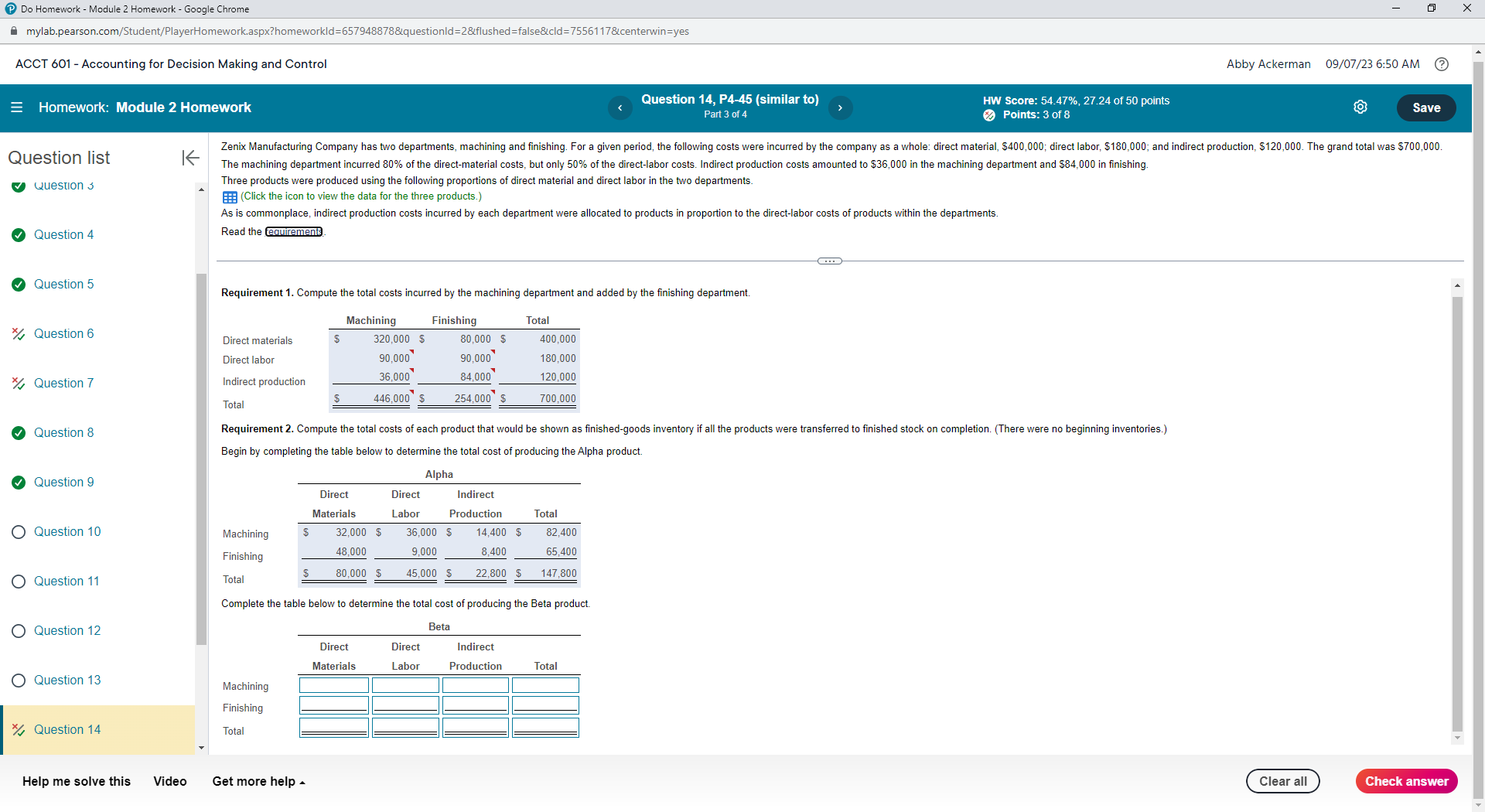Click Beta Machining Total input
This screenshot has width=1485, height=812.
pyautogui.click(x=545, y=685)
